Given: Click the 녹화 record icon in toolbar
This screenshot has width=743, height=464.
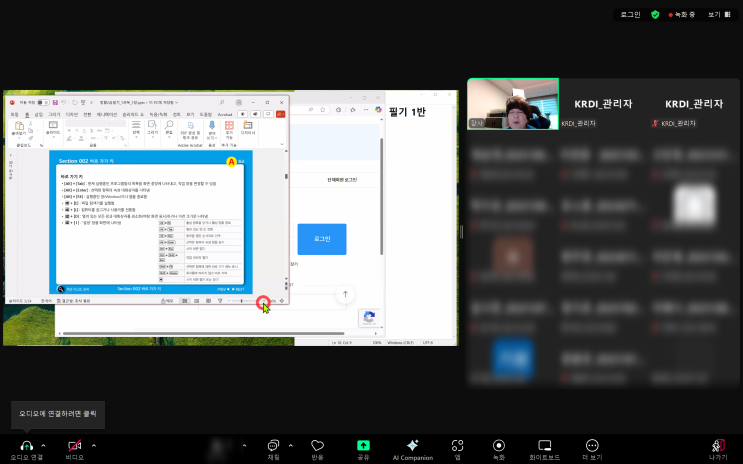Looking at the screenshot, I should pos(498,446).
